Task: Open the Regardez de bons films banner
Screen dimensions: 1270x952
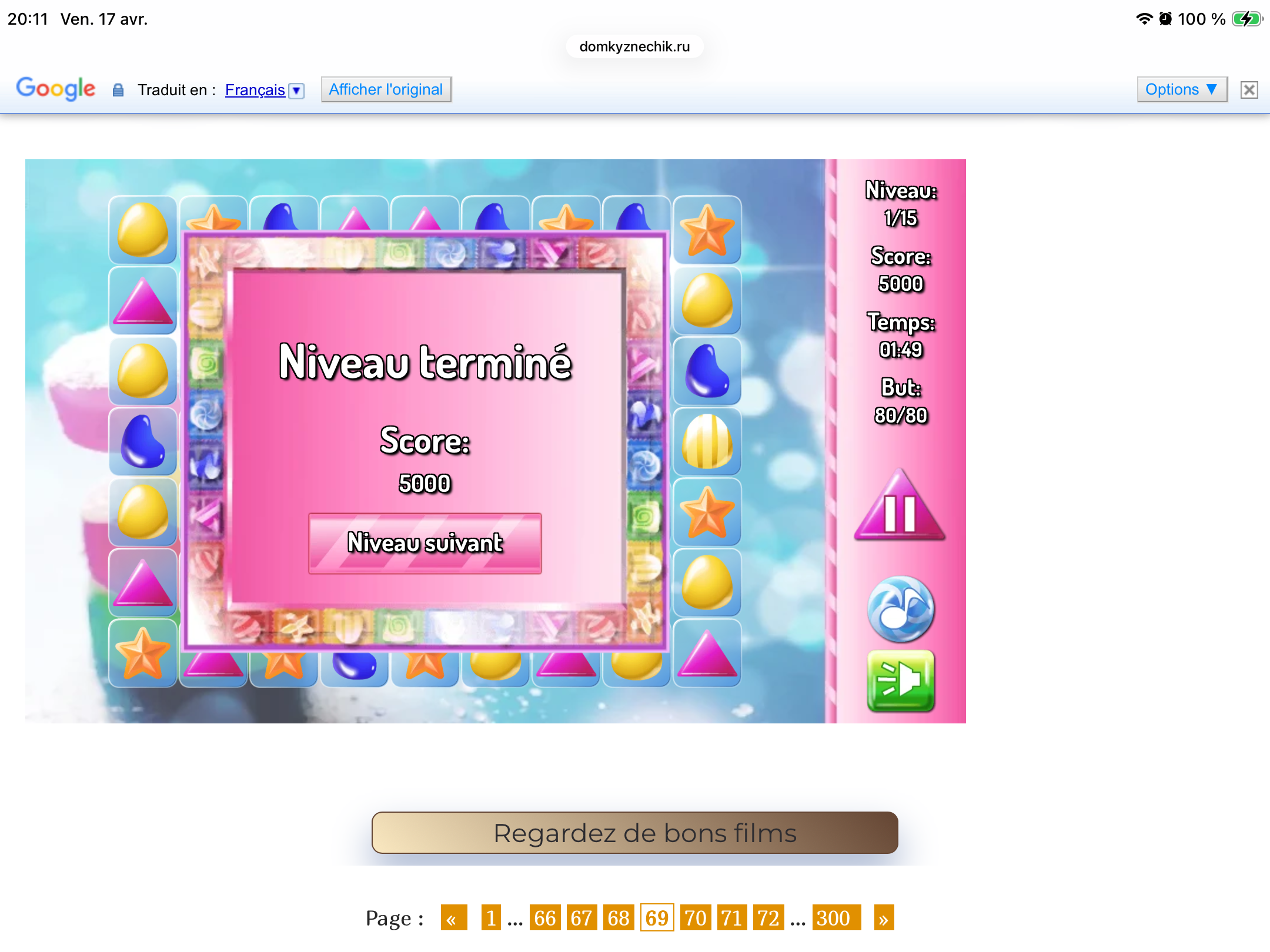Action: 634,833
